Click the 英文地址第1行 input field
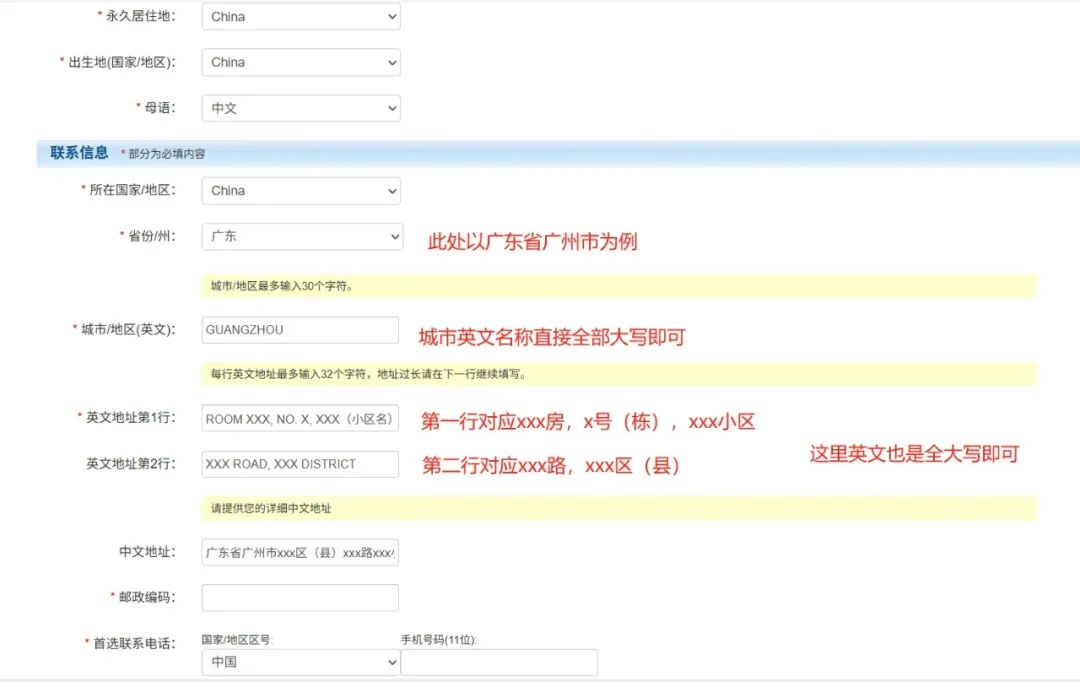Viewport: 1080px width, 682px height. [x=300, y=418]
